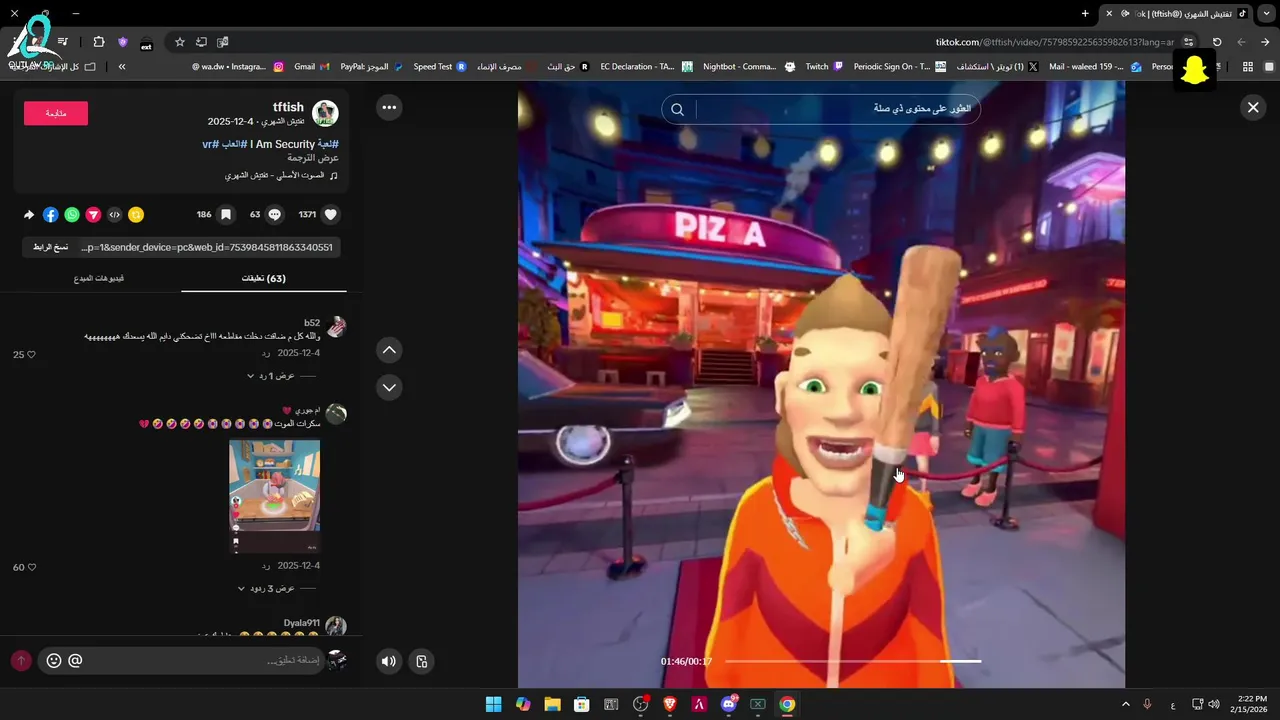Click show translation (عرض الترجمة)
The height and width of the screenshot is (720, 1280).
(x=313, y=158)
